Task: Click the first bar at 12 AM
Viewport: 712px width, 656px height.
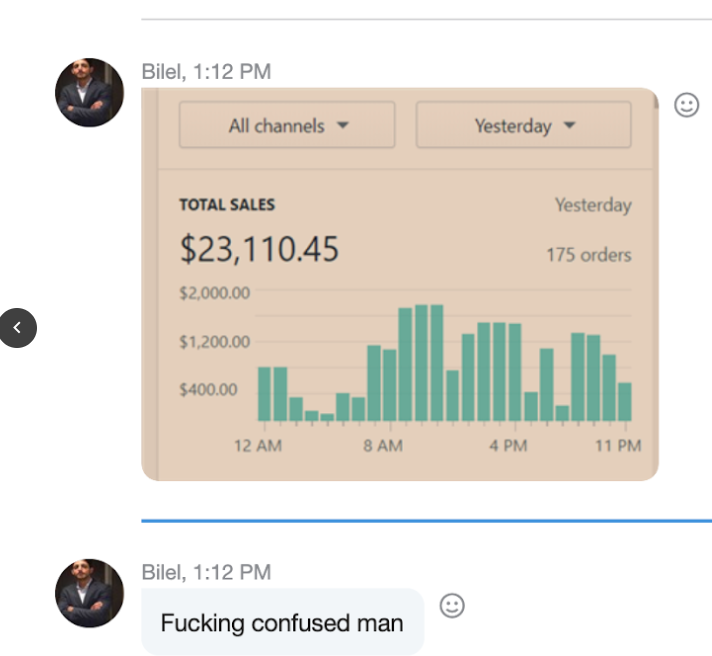Action: pyautogui.click(x=264, y=394)
